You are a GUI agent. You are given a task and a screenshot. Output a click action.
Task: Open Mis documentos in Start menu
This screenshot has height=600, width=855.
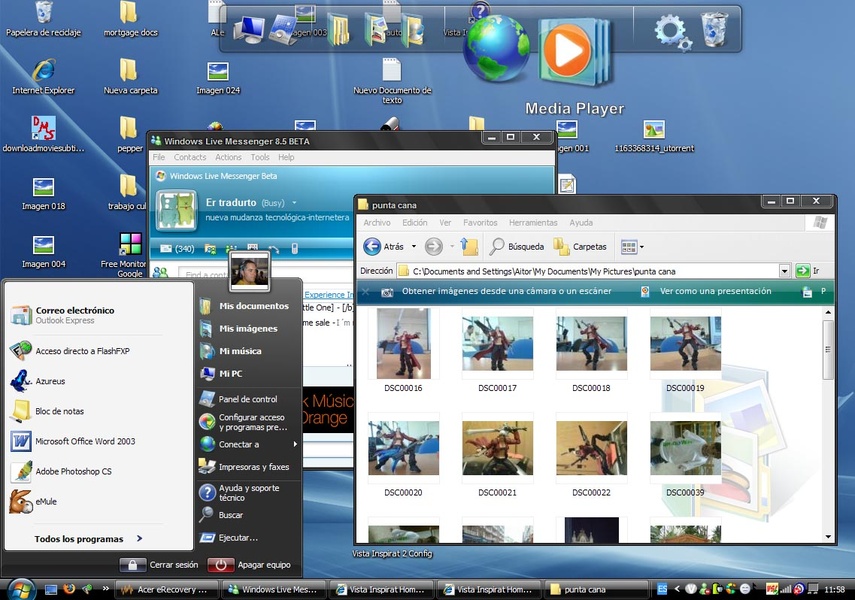pos(244,306)
